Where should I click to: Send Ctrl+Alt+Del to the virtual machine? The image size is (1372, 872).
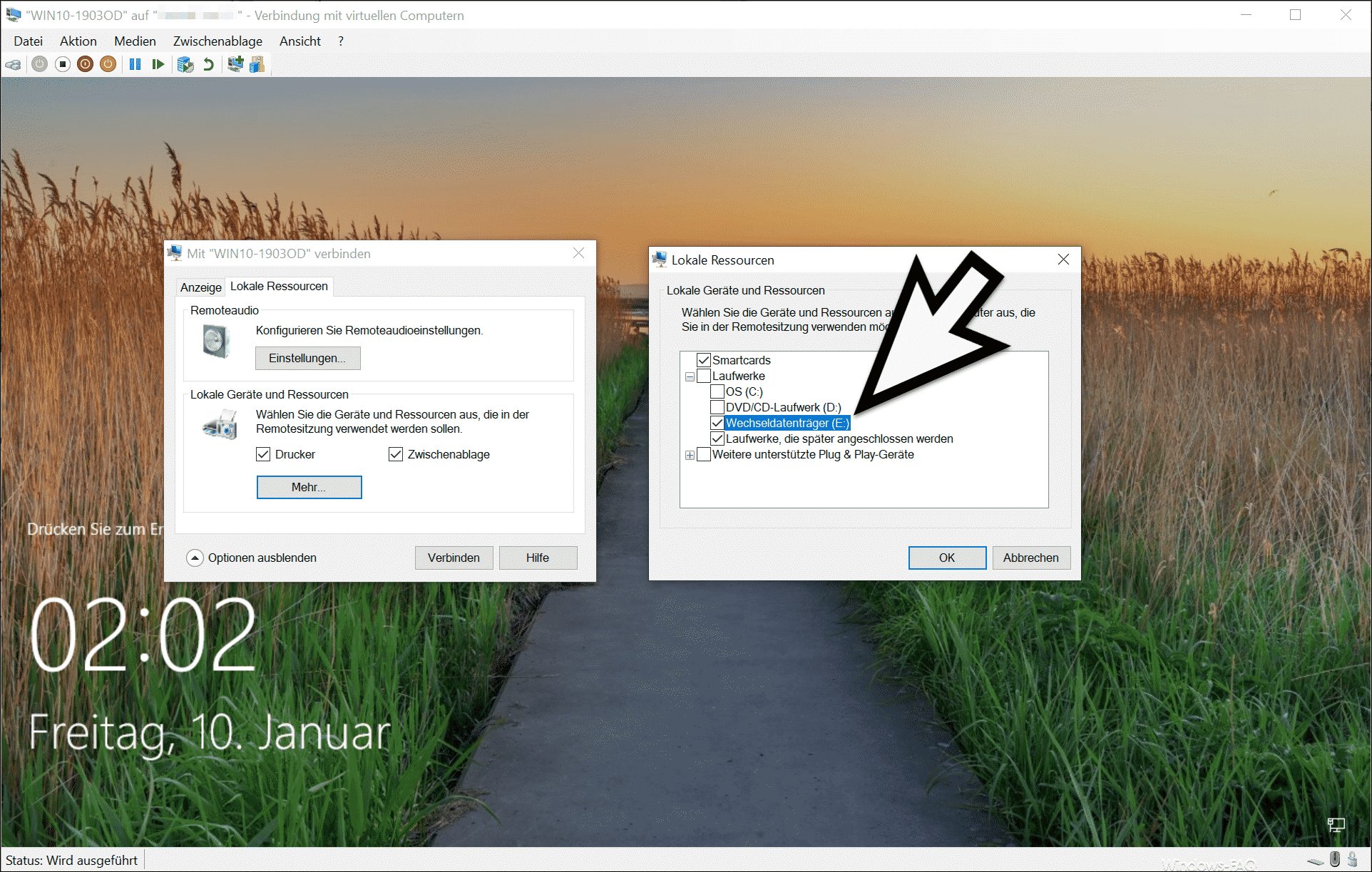coord(13,64)
